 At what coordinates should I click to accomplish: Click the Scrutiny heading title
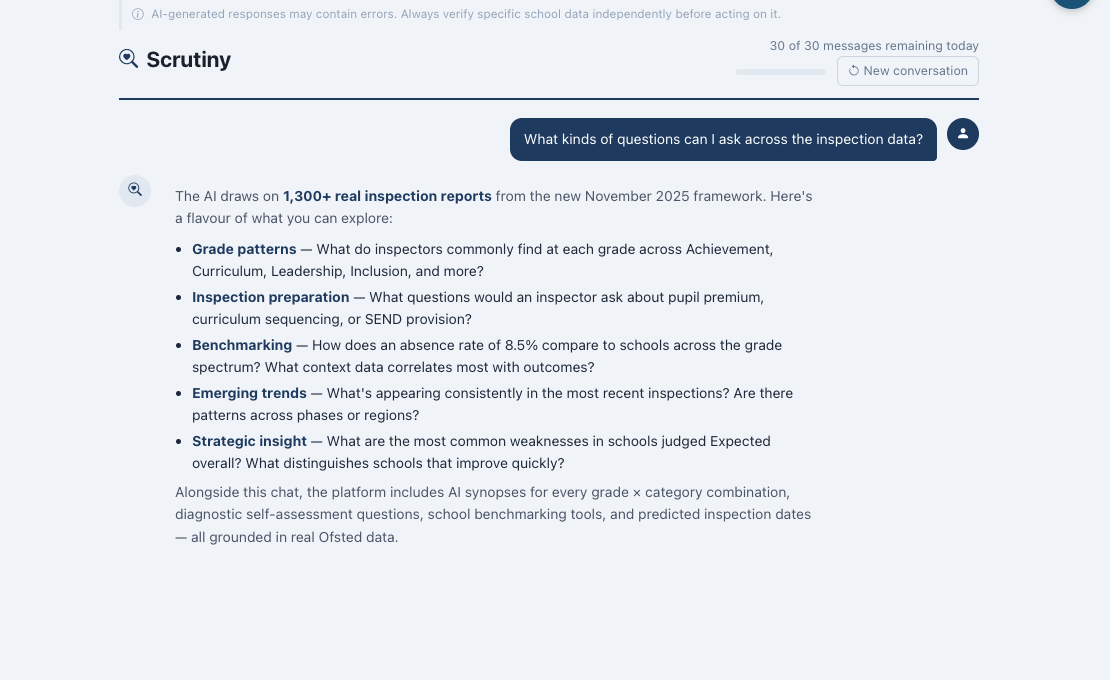coord(188,59)
